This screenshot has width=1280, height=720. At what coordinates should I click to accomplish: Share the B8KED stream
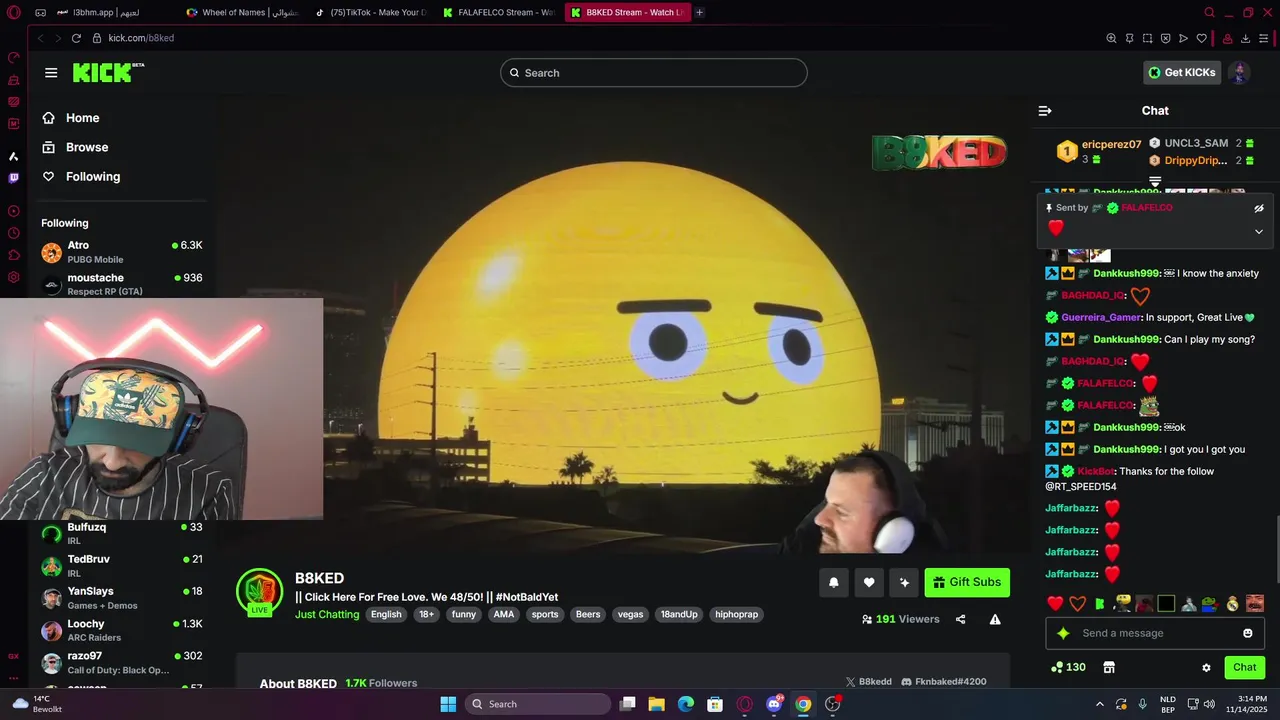[x=960, y=619]
